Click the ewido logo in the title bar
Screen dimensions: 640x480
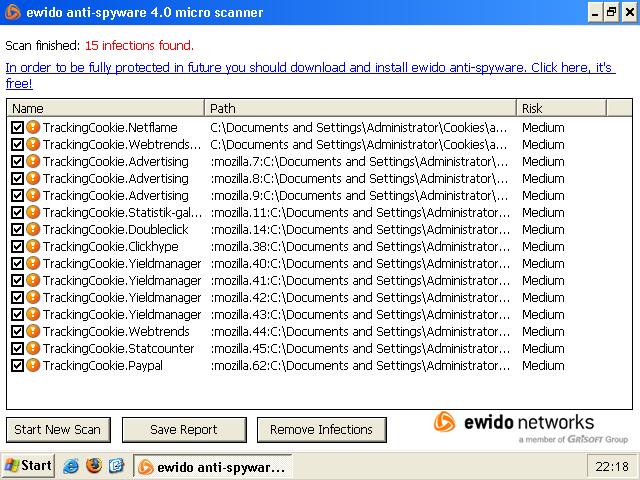pyautogui.click(x=12, y=12)
